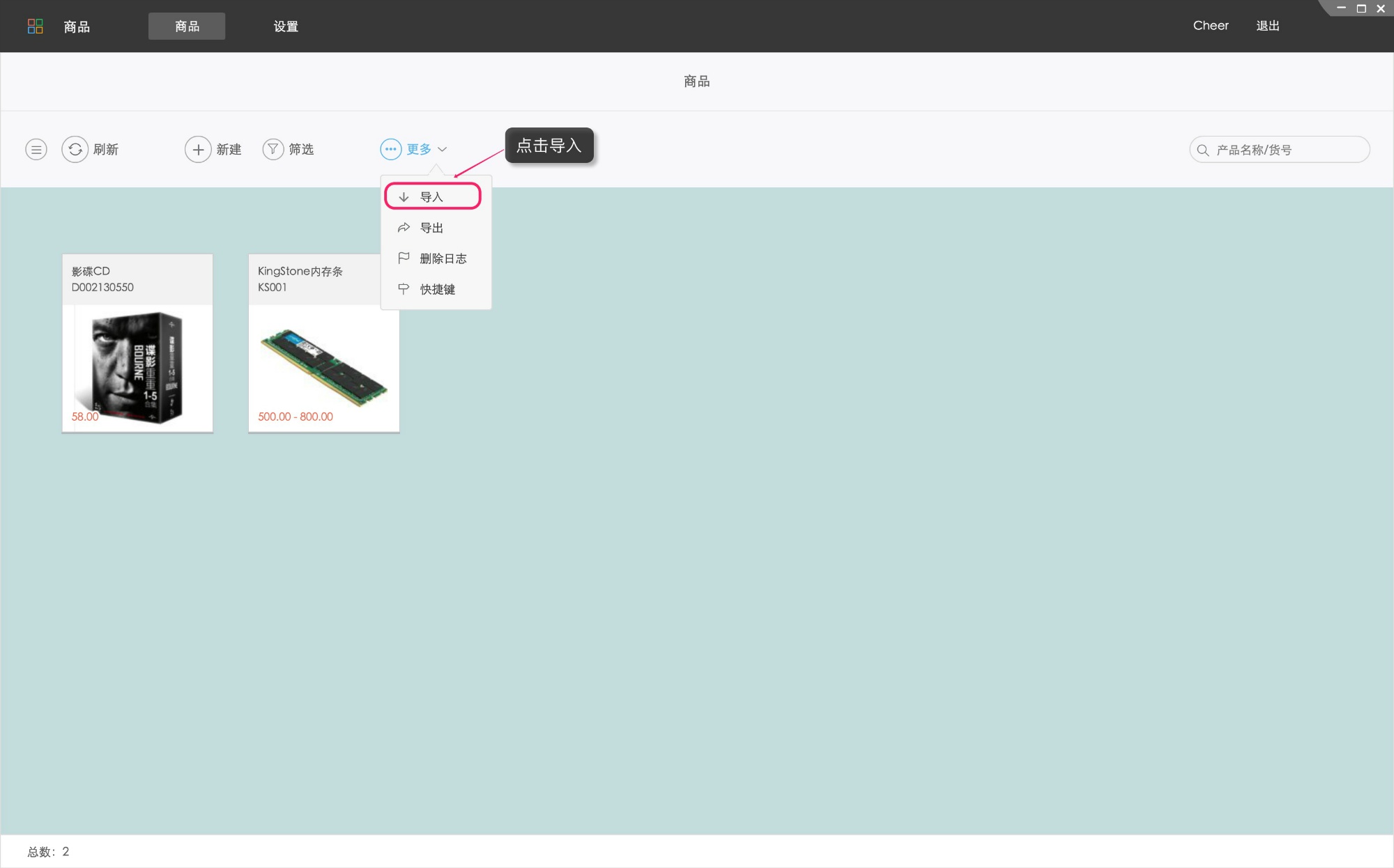
Task: Open the 影碟CD product thumbnail
Action: click(137, 366)
